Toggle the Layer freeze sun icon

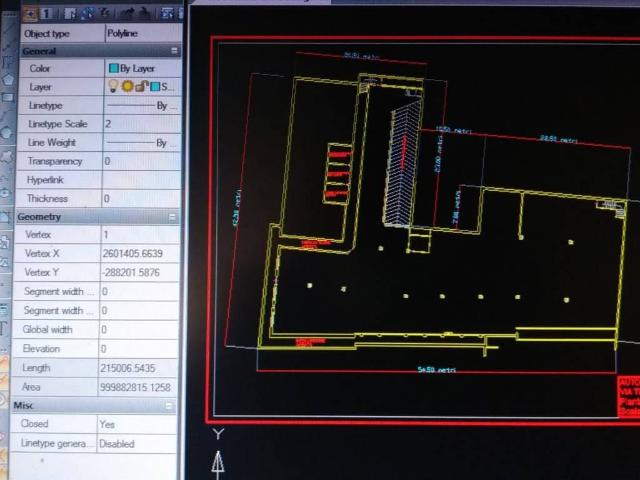point(126,87)
